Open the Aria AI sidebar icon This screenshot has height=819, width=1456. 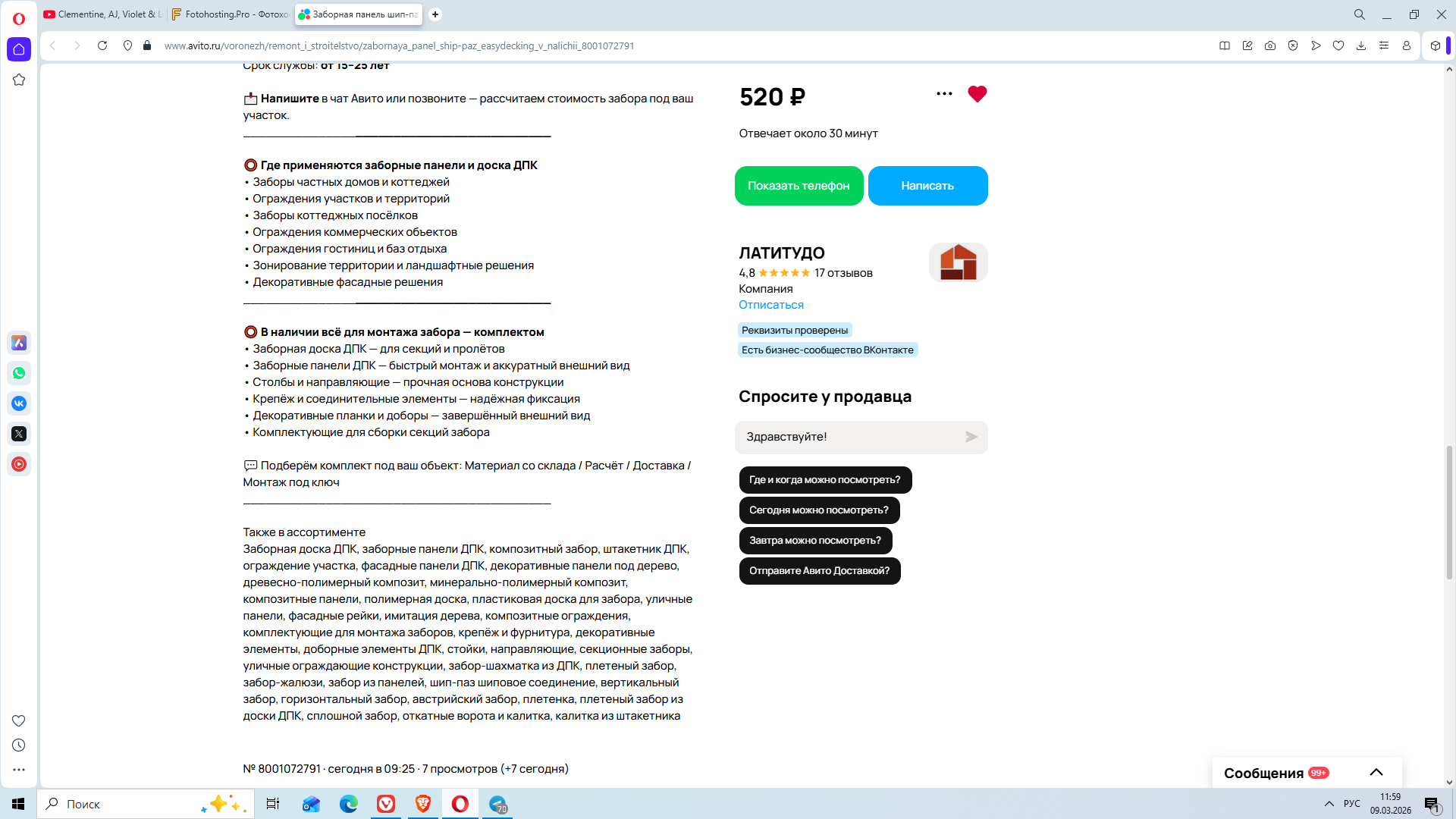tap(19, 343)
